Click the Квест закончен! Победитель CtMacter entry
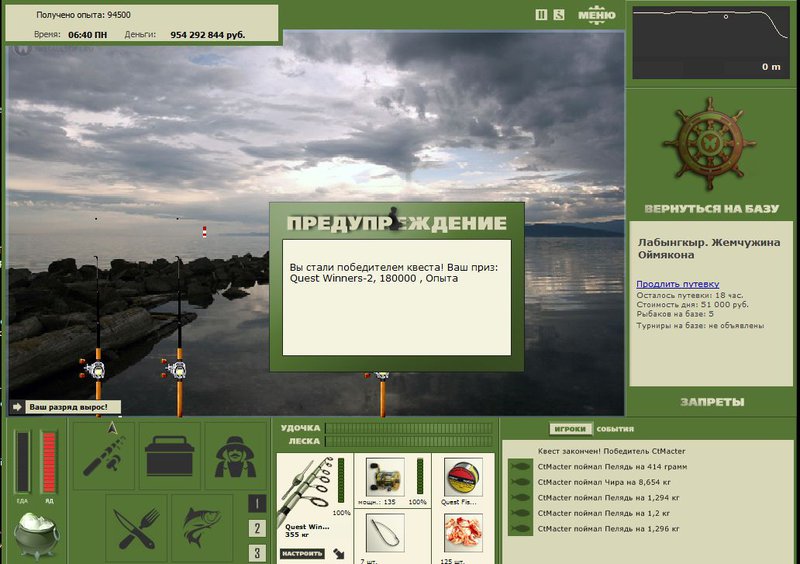 (x=611, y=451)
